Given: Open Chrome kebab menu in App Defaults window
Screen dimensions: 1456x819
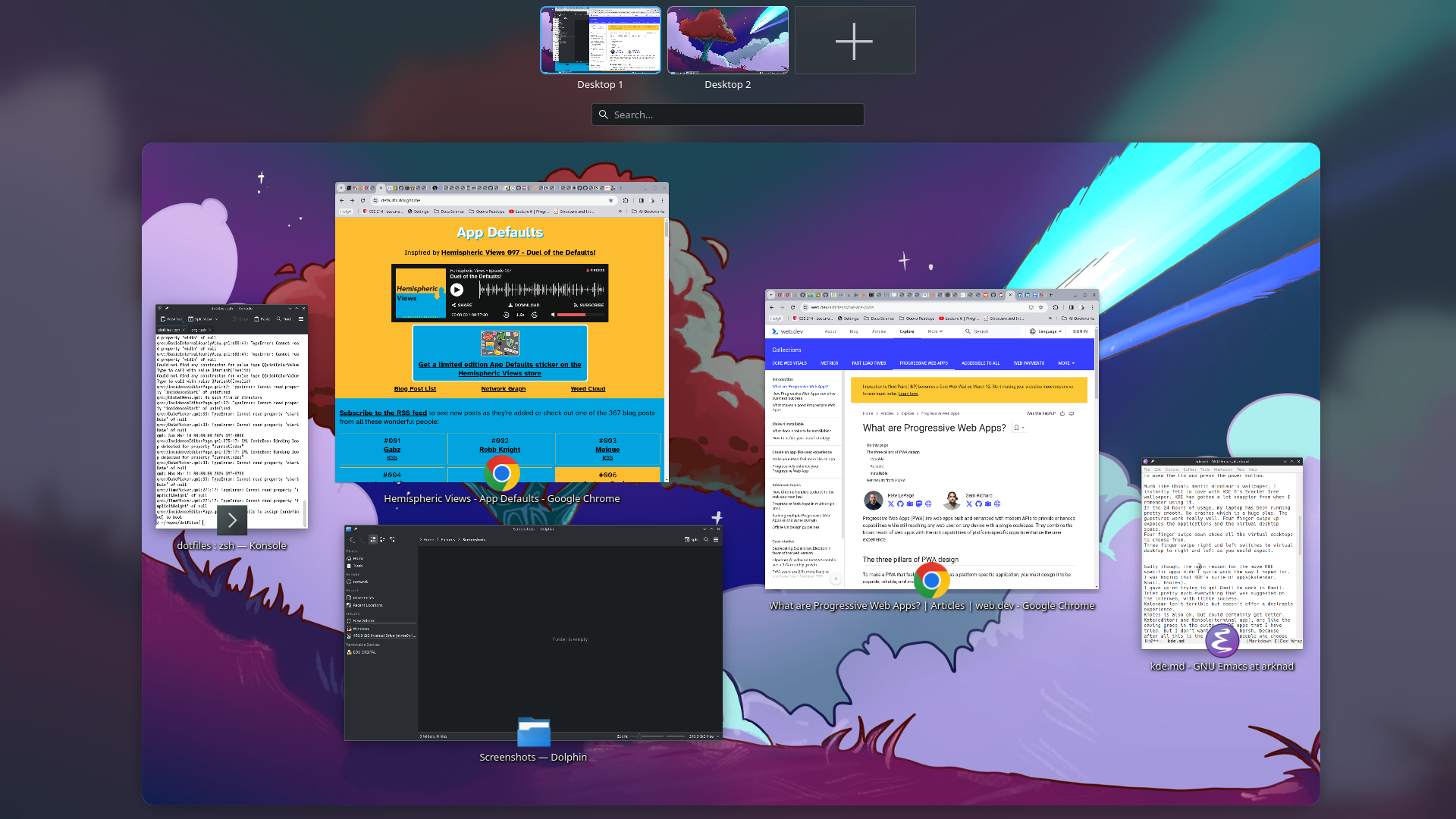Looking at the screenshot, I should pos(662,200).
